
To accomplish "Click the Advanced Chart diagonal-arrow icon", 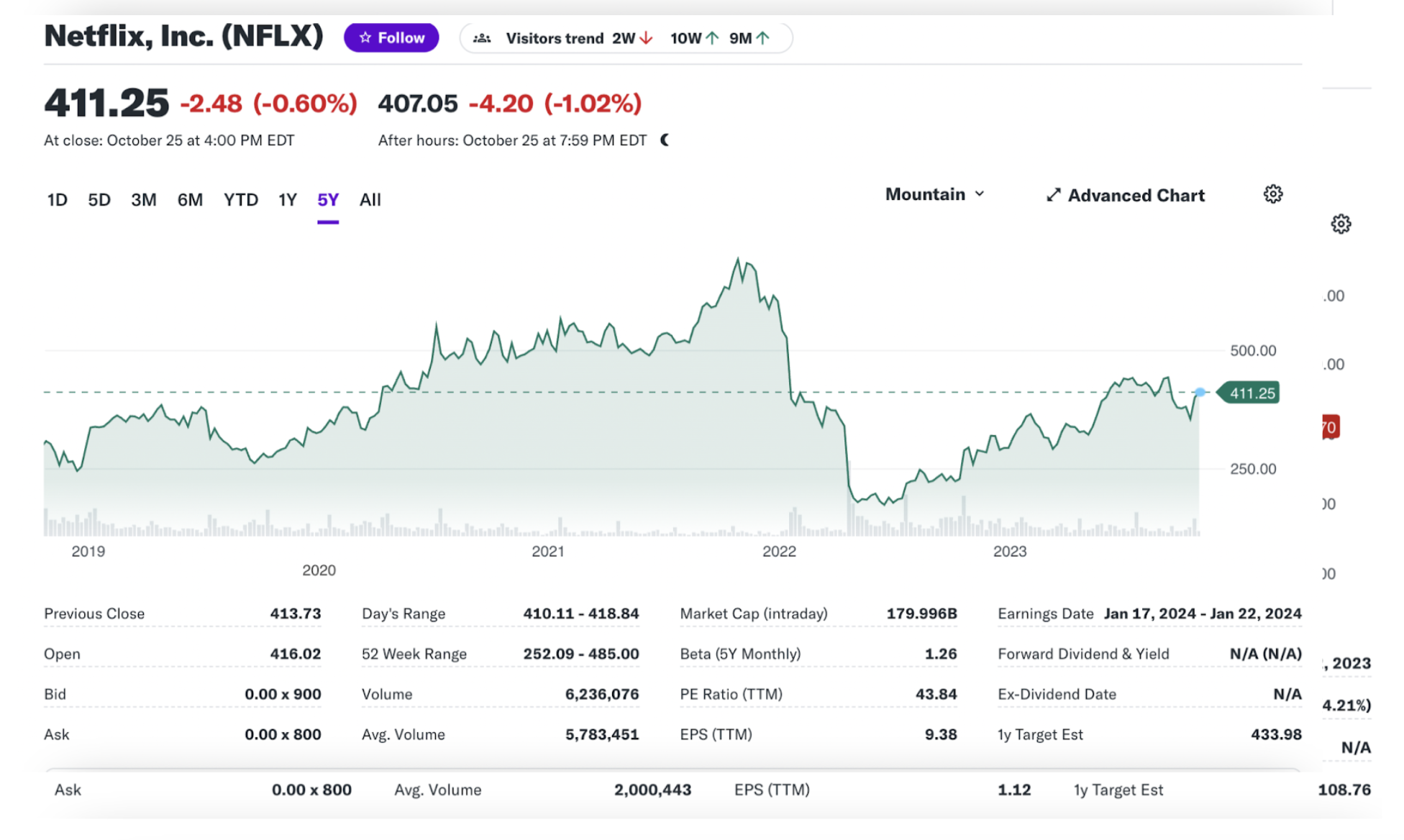I will pos(1053,194).
